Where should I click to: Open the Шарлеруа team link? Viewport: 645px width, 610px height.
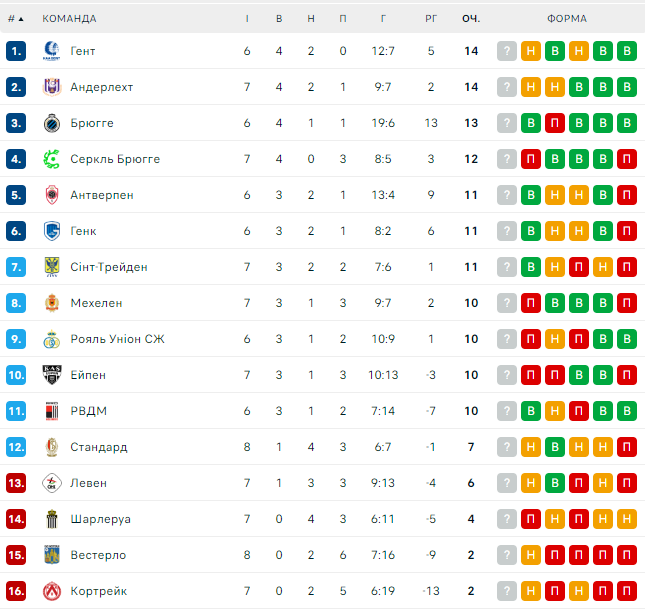click(100, 519)
